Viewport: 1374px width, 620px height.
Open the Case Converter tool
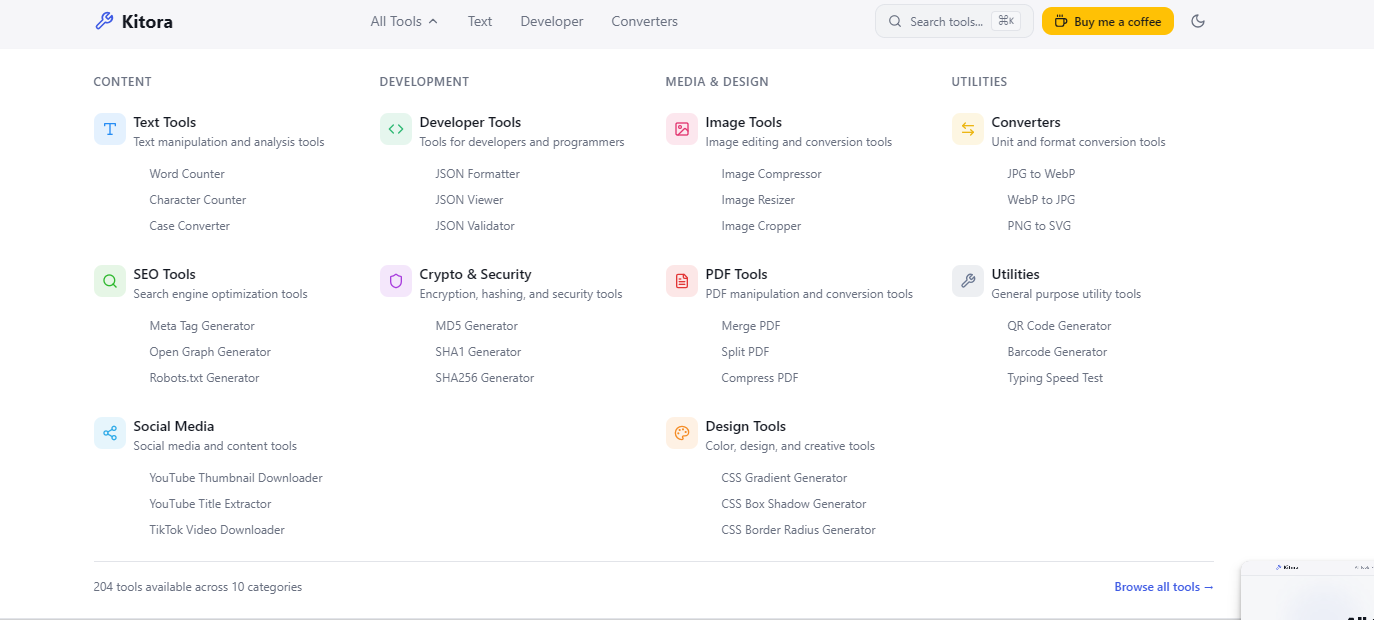tap(189, 226)
